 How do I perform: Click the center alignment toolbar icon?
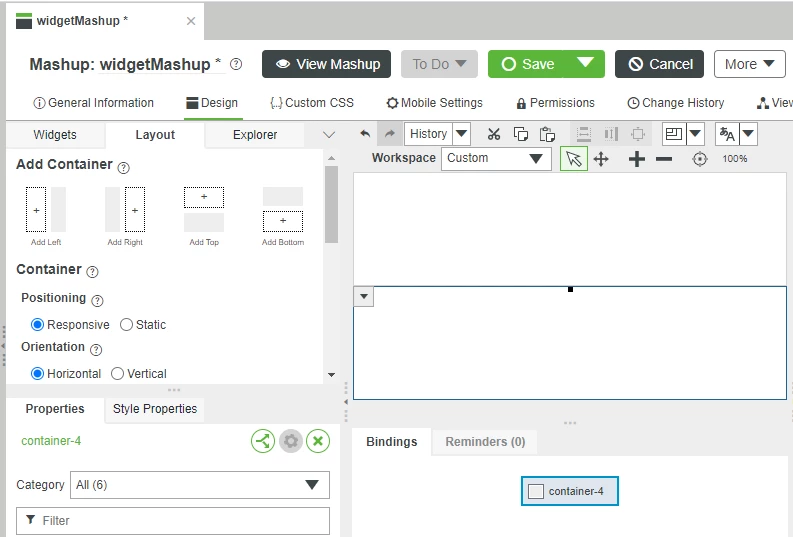tap(638, 134)
